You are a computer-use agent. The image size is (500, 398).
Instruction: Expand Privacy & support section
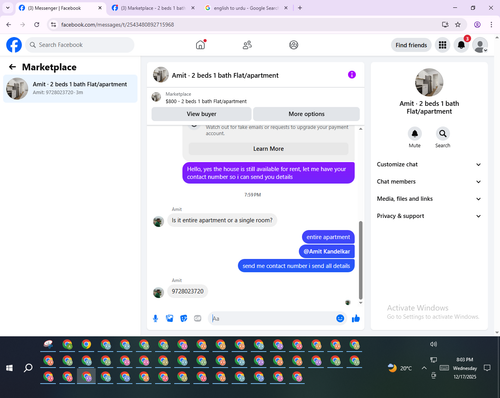pos(429,216)
